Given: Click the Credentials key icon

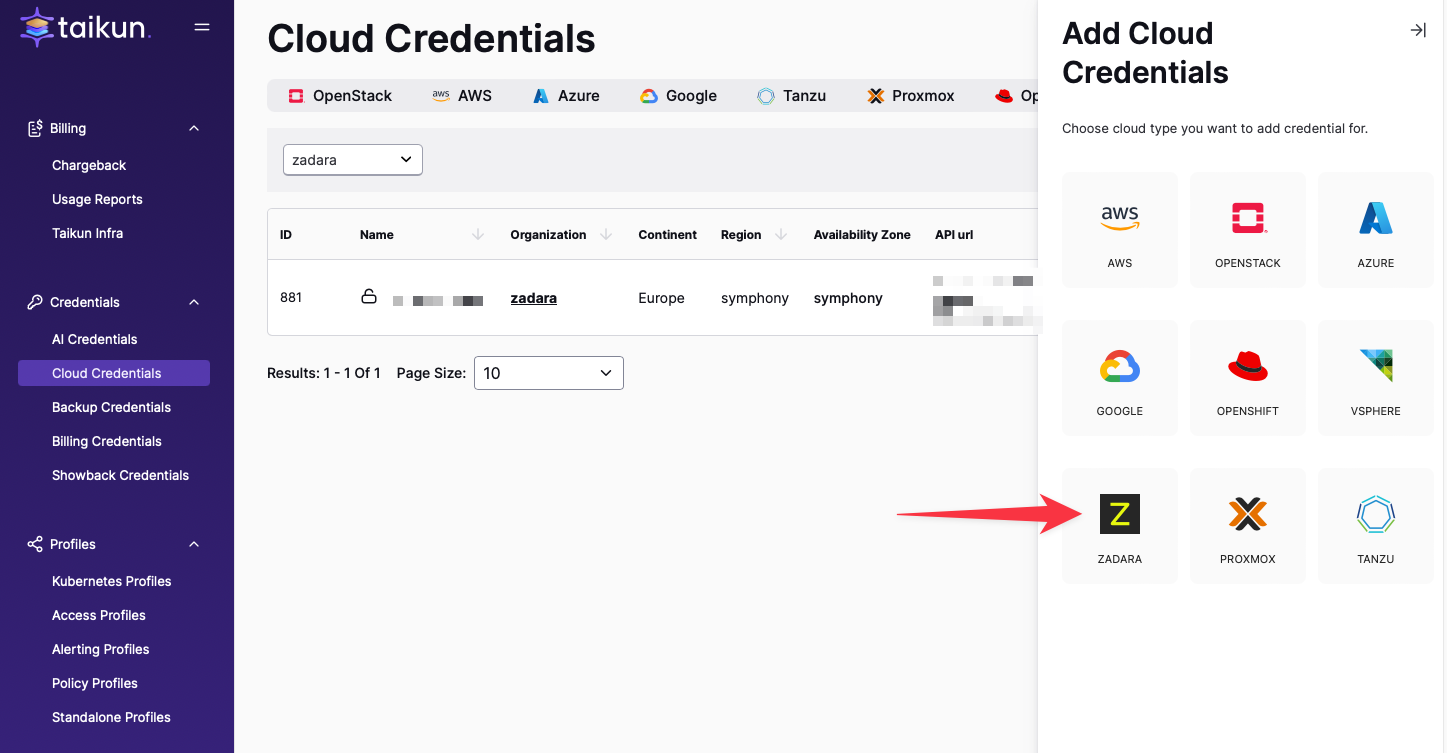Looking at the screenshot, I should click(x=35, y=302).
